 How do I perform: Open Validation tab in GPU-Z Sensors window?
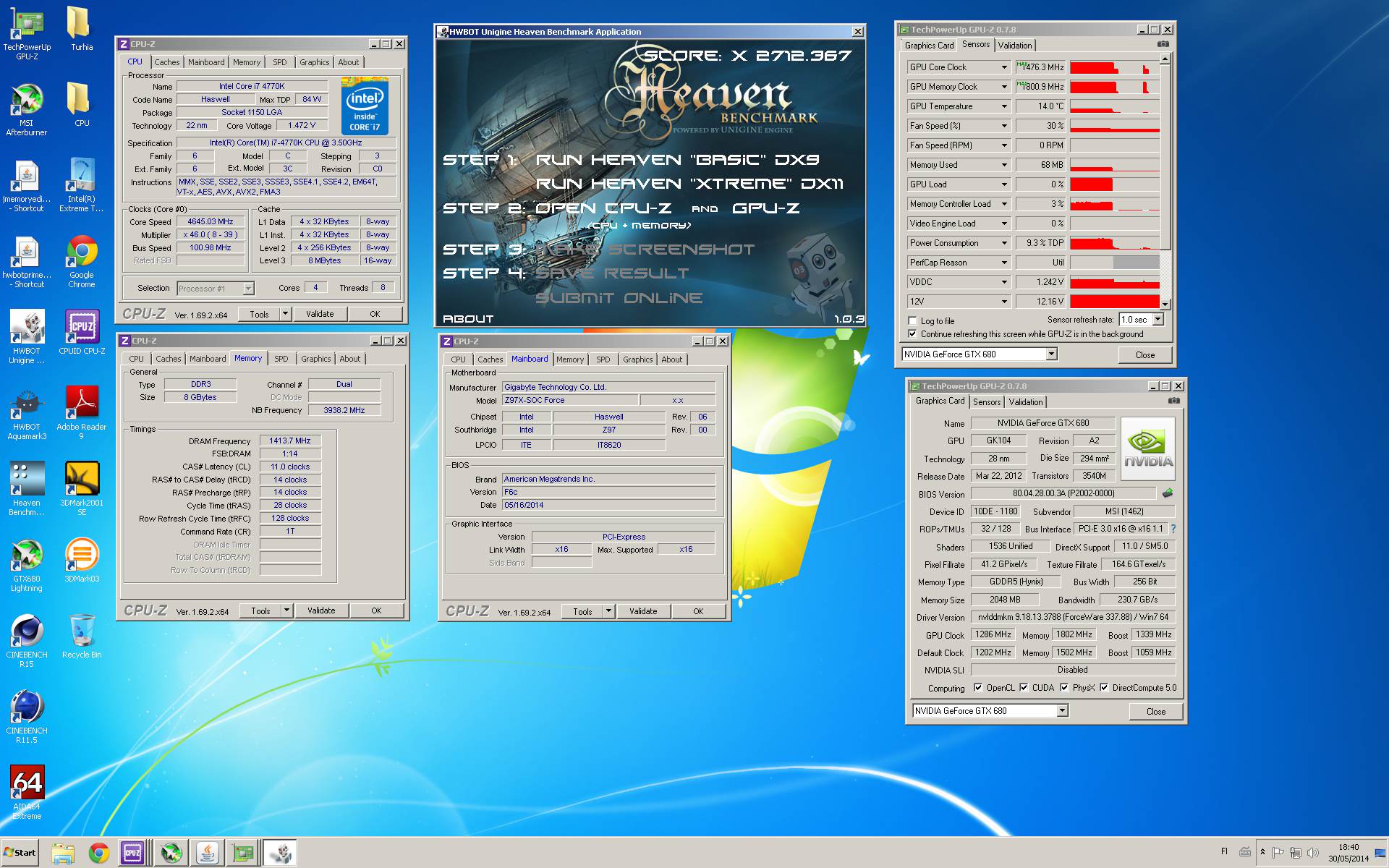[x=1015, y=46]
